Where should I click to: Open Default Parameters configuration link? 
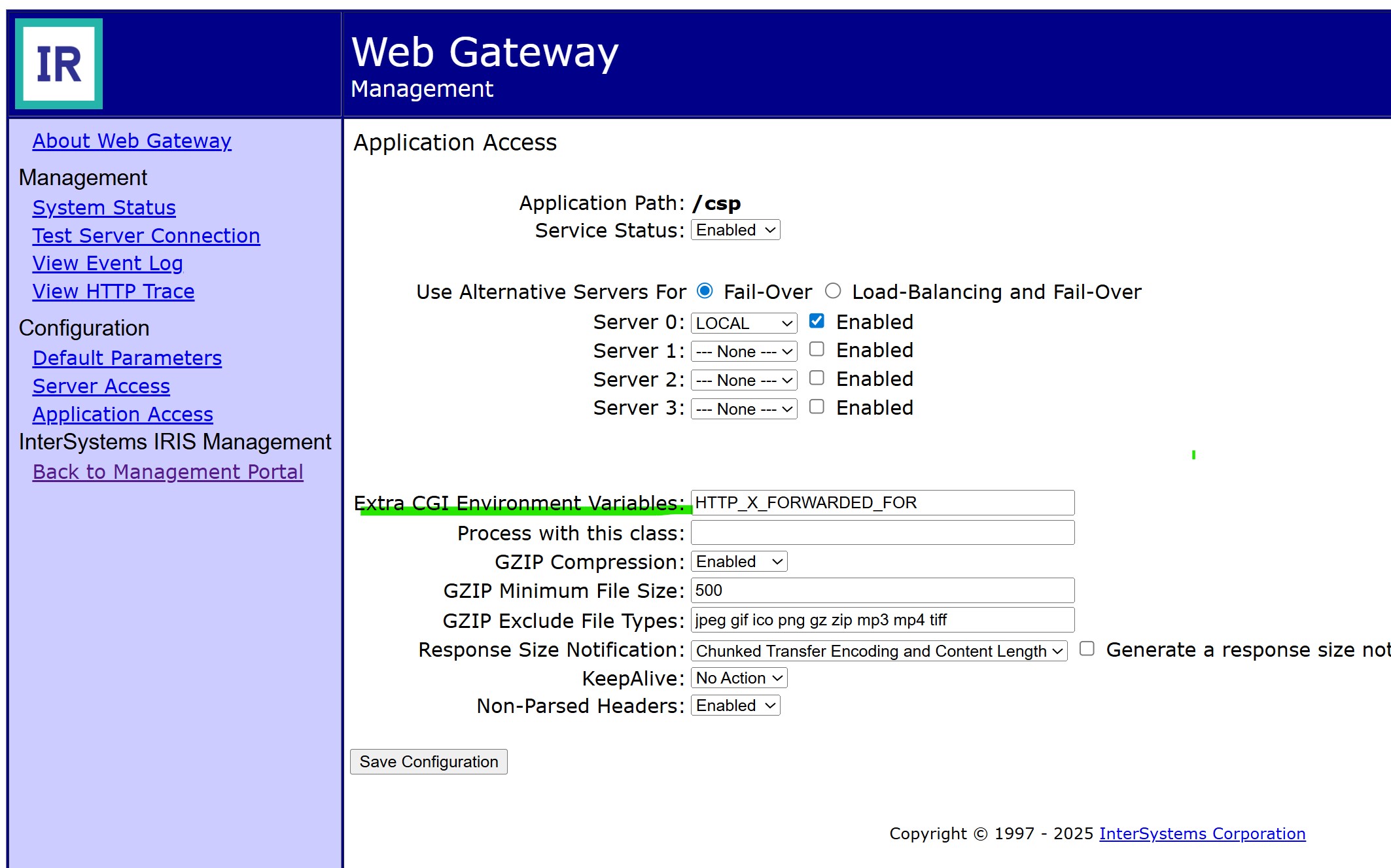point(127,358)
